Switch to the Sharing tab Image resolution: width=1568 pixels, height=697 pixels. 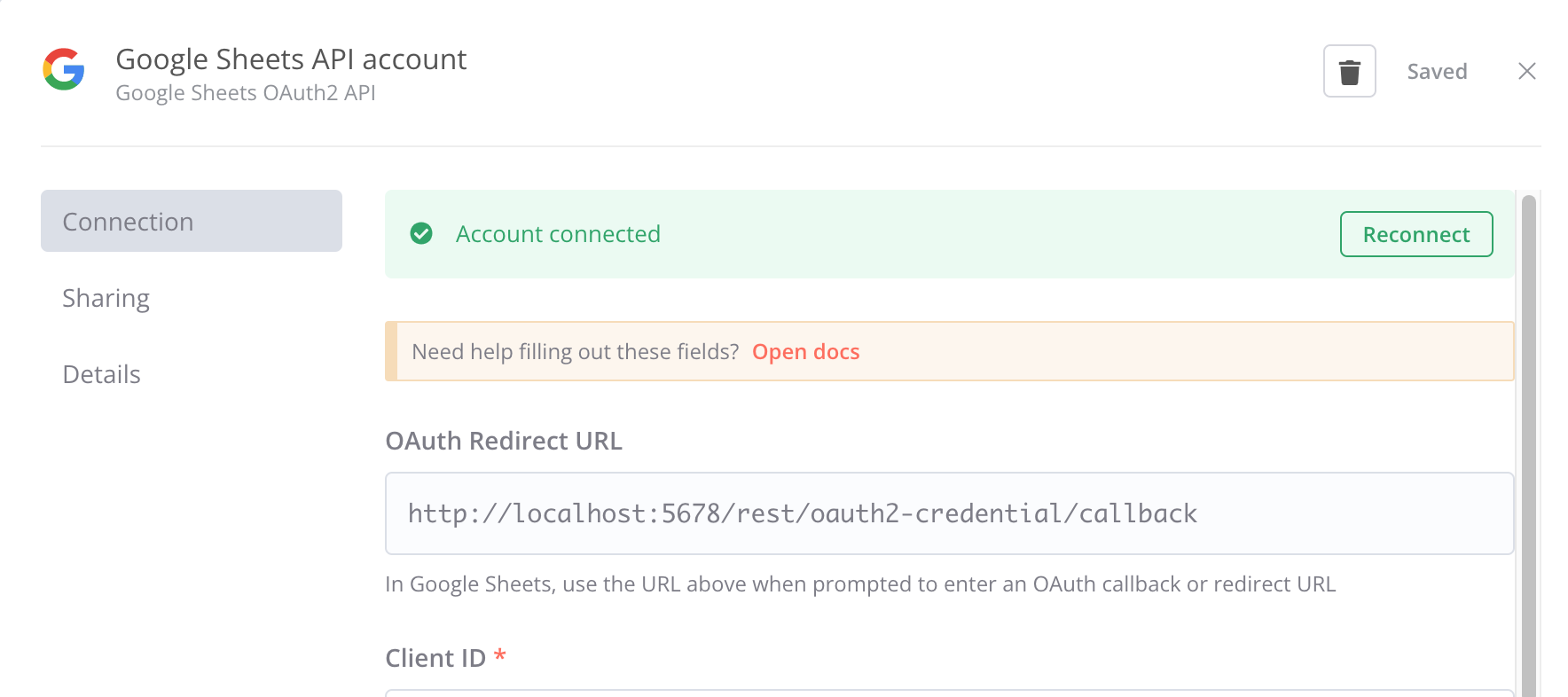coord(106,298)
